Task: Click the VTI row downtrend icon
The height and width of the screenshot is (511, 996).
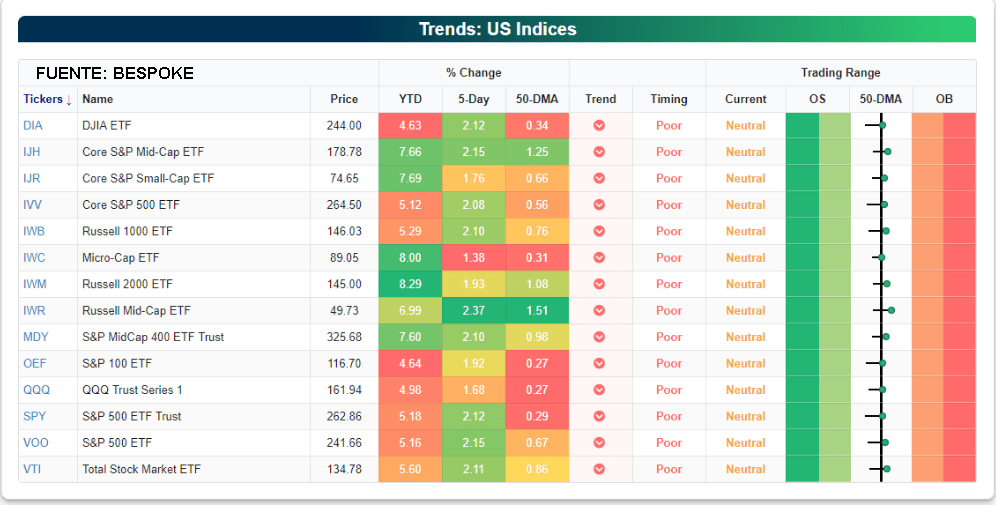Action: [x=600, y=469]
